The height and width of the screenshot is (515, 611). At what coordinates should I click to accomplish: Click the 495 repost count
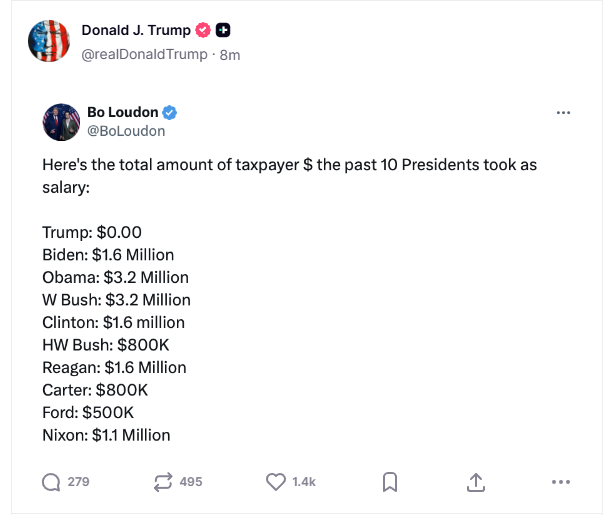coord(191,482)
